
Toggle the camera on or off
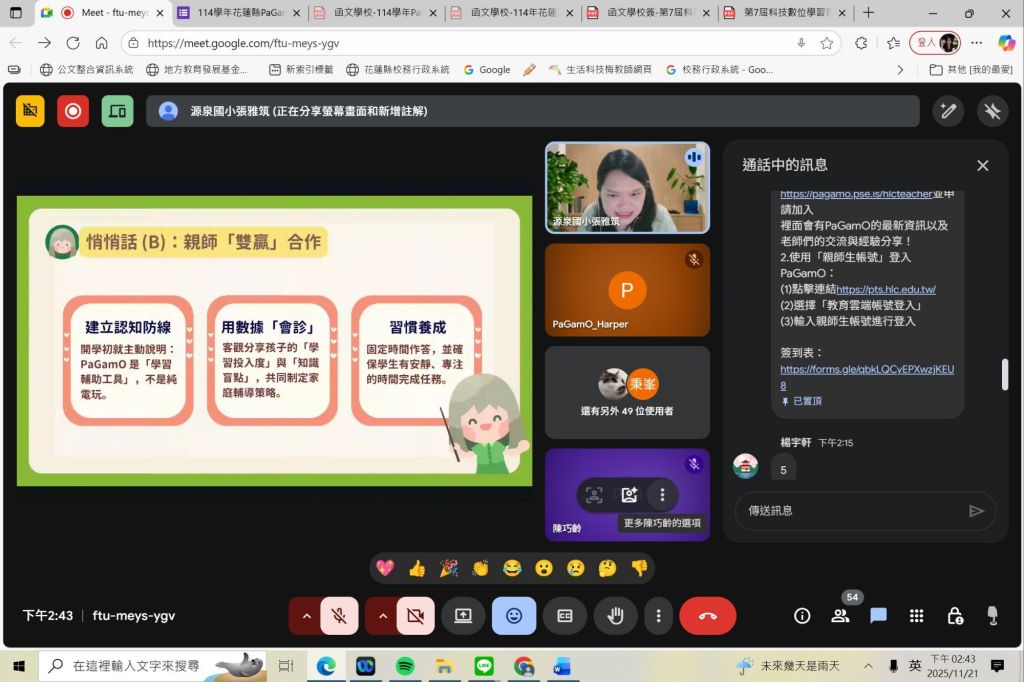tap(415, 616)
